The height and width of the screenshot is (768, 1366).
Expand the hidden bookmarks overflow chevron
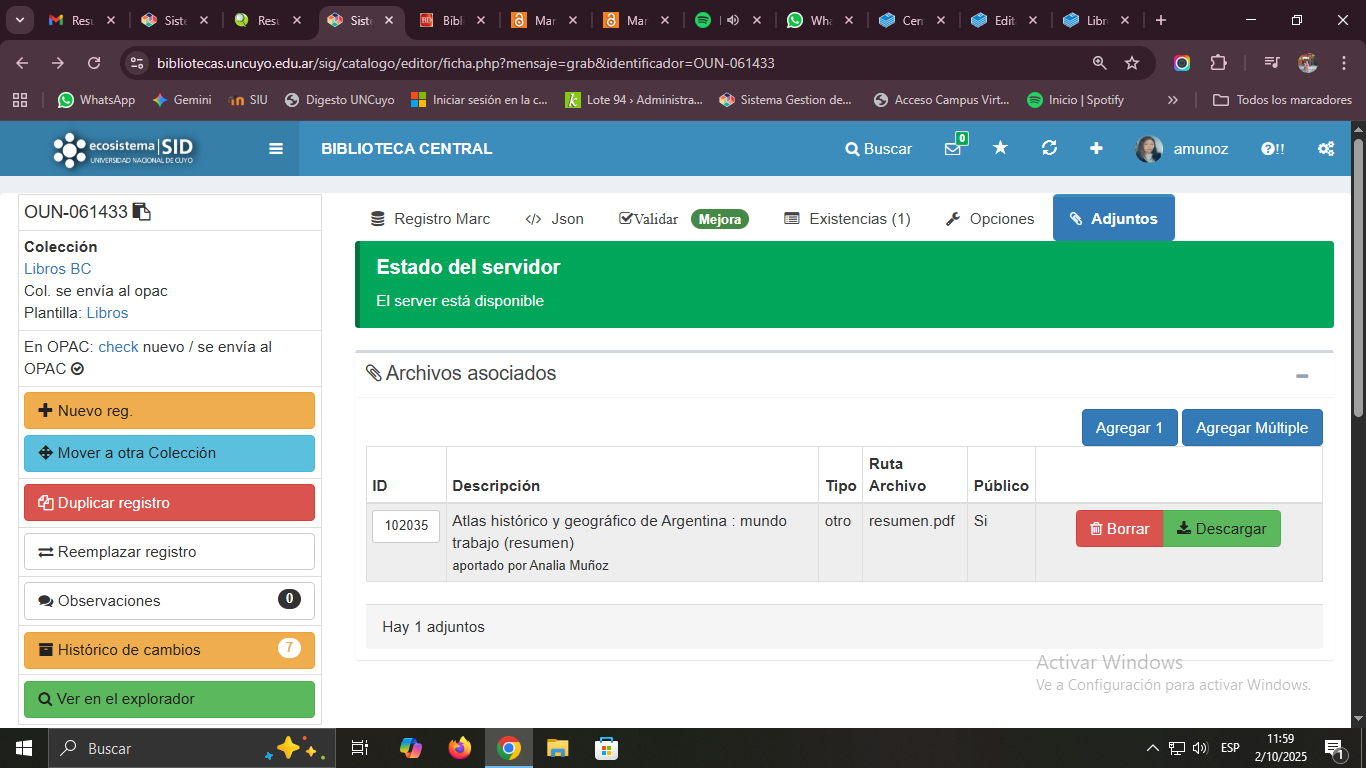[x=1173, y=100]
